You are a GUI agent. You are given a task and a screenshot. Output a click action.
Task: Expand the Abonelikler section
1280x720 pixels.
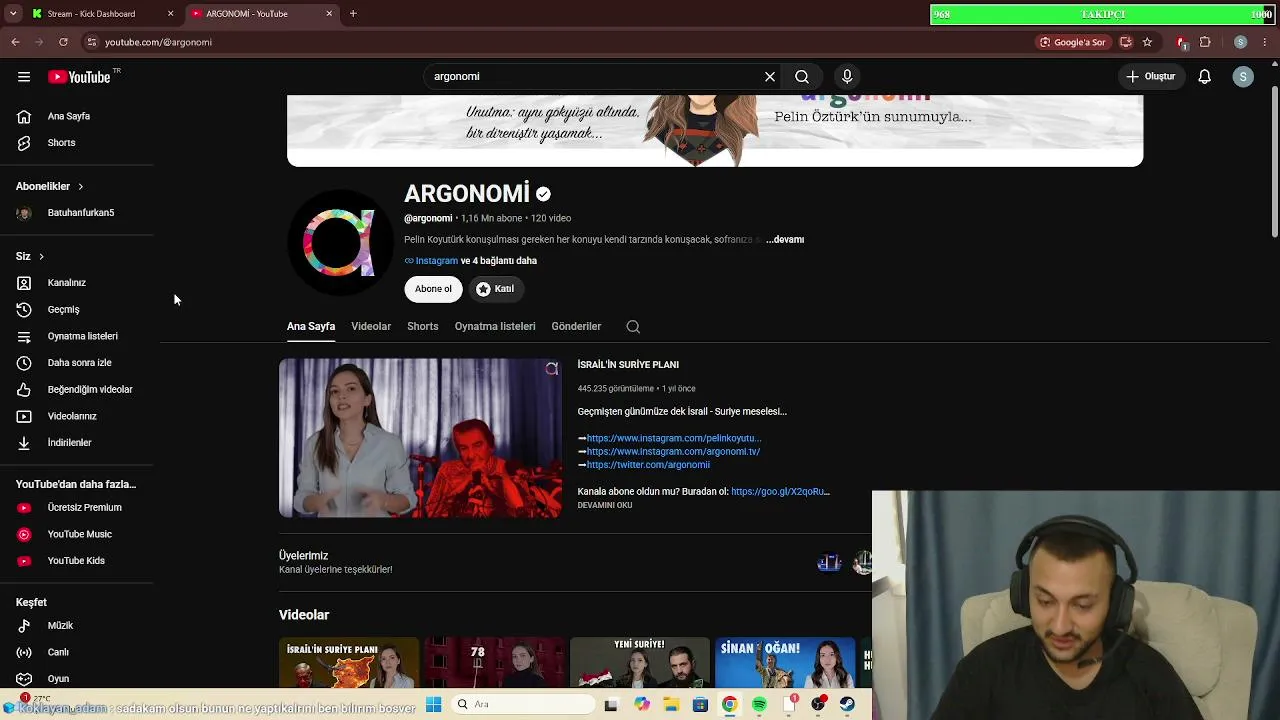[x=50, y=186]
